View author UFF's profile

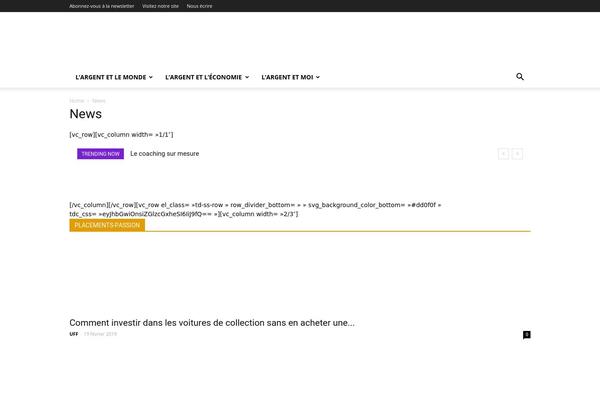point(74,334)
